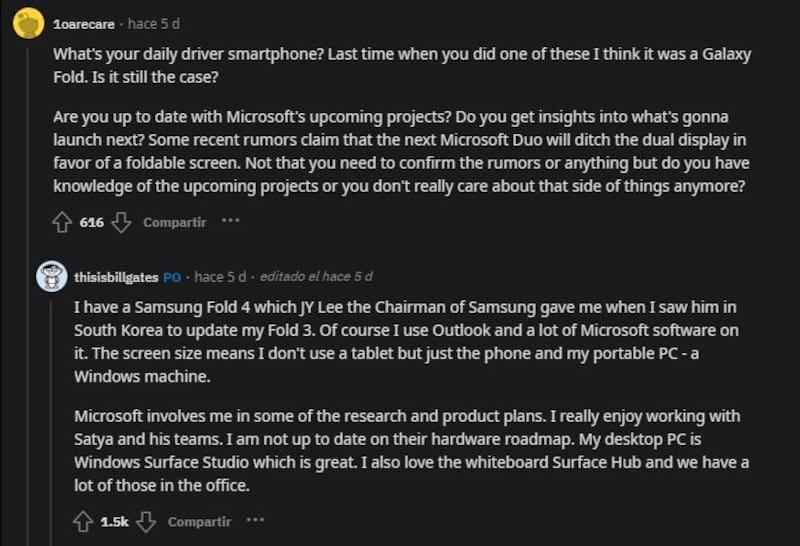800x546 pixels.
Task: Click the 616 vote count
Action: click(92, 222)
